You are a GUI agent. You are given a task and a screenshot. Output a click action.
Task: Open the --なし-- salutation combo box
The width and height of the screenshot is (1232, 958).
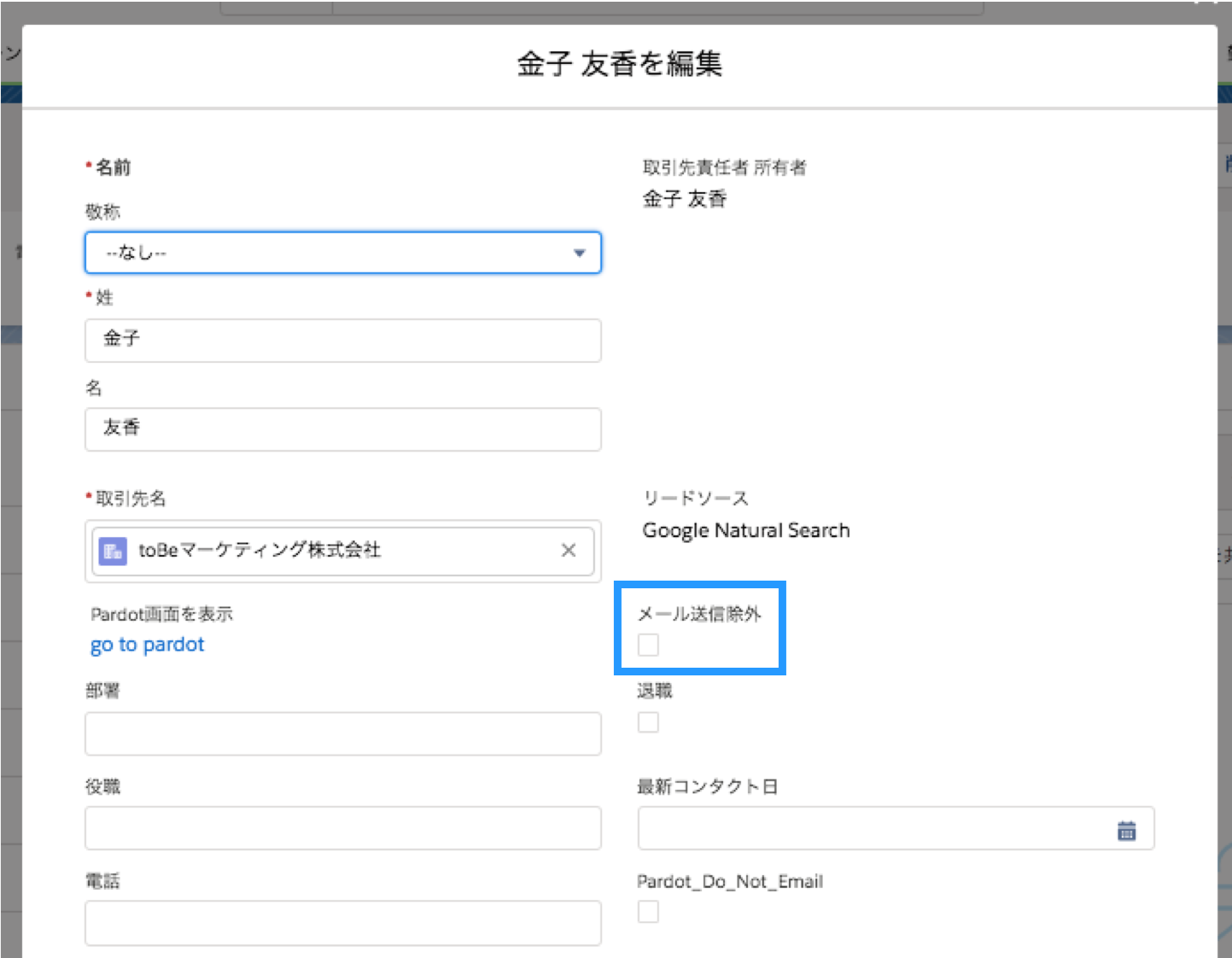[x=343, y=253]
